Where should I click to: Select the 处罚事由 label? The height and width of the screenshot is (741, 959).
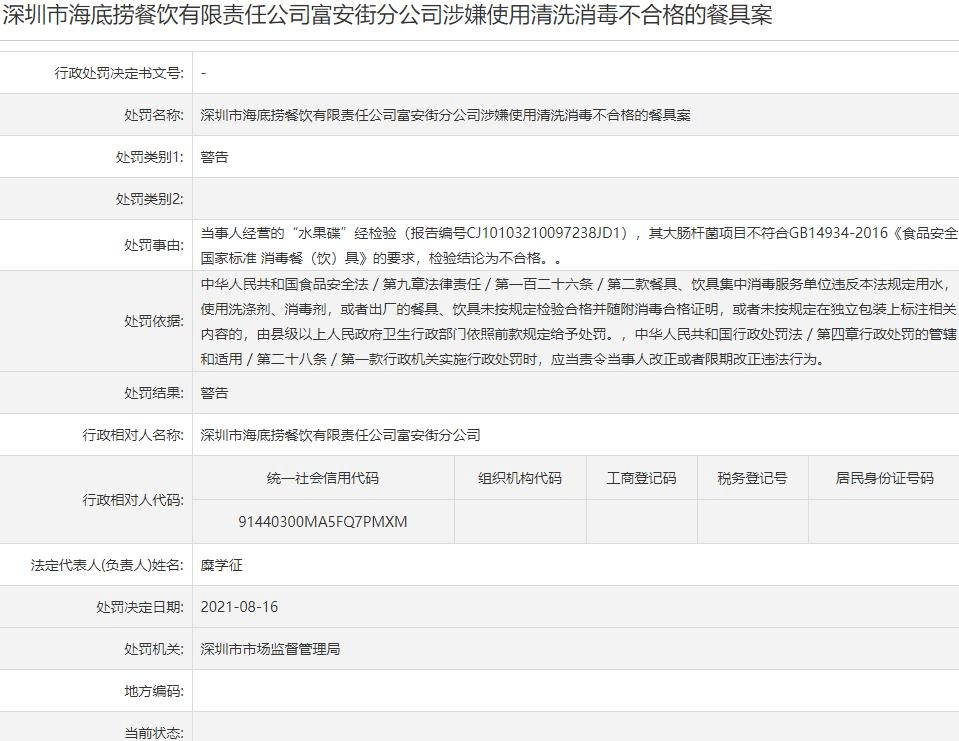pyautogui.click(x=154, y=245)
